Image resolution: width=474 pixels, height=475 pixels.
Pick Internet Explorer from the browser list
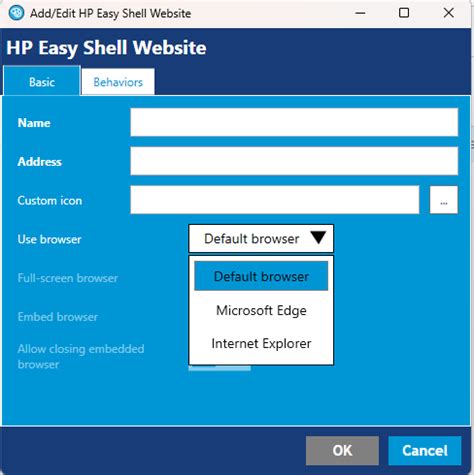261,344
